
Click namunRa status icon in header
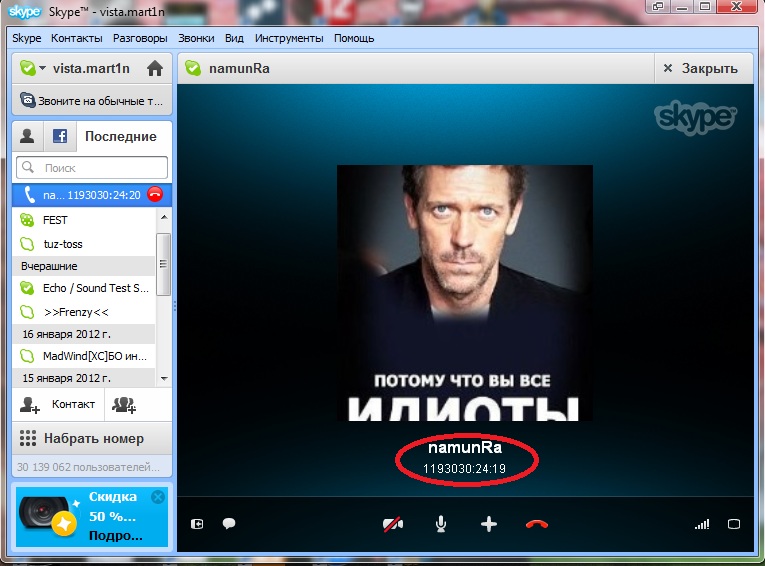(193, 68)
